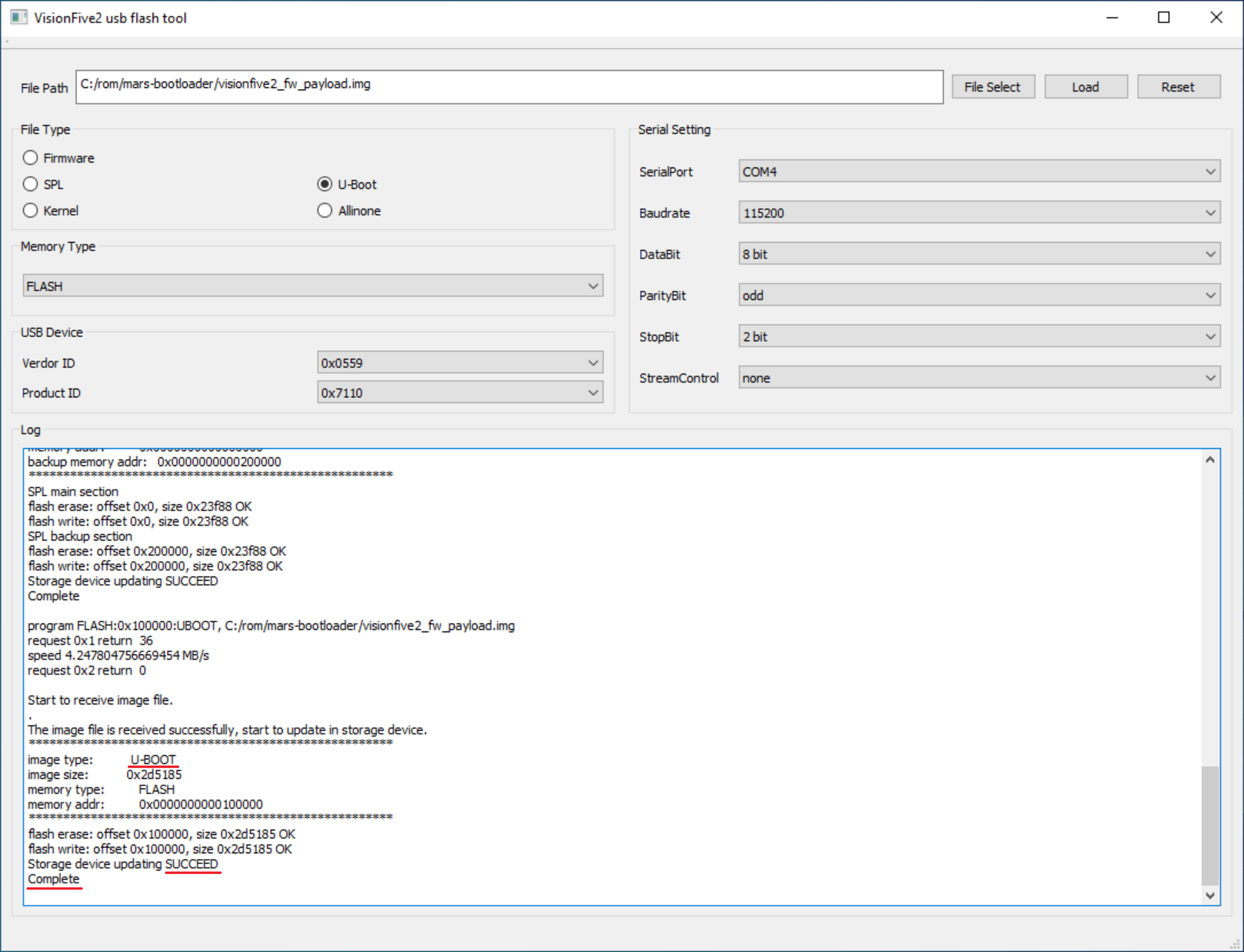1244x952 pixels.
Task: Select the Firmware file type
Action: pyautogui.click(x=58, y=158)
